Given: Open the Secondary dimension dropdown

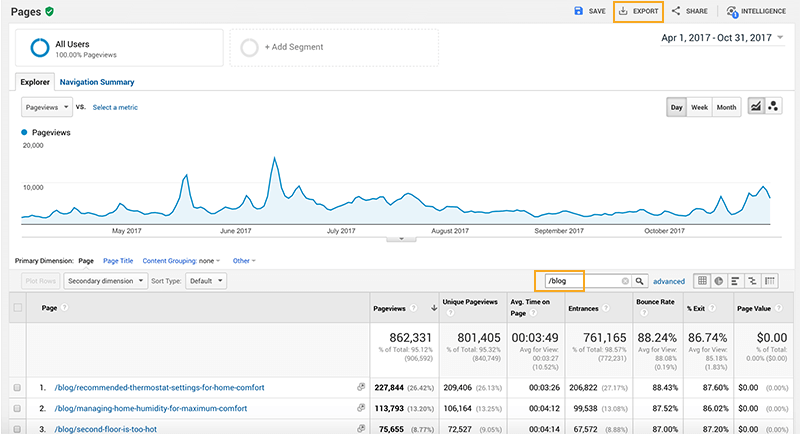Looking at the screenshot, I should [x=106, y=281].
